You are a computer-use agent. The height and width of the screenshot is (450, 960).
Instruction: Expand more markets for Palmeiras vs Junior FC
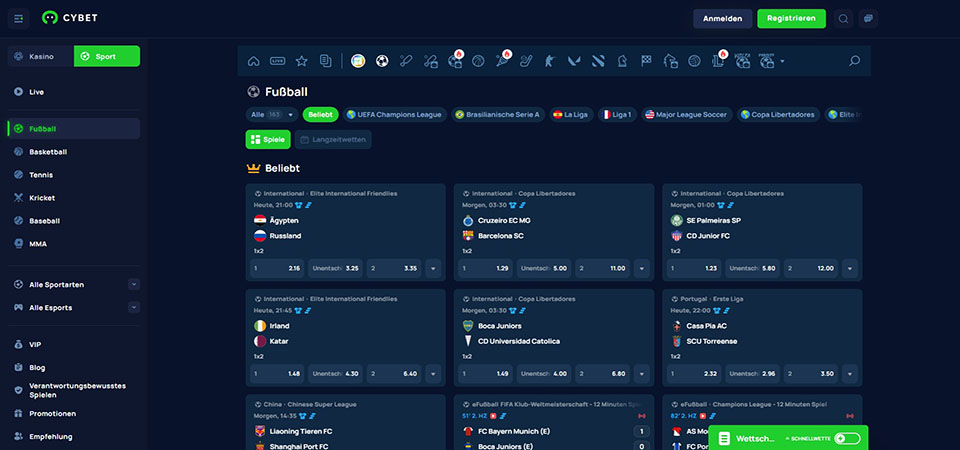tap(850, 268)
